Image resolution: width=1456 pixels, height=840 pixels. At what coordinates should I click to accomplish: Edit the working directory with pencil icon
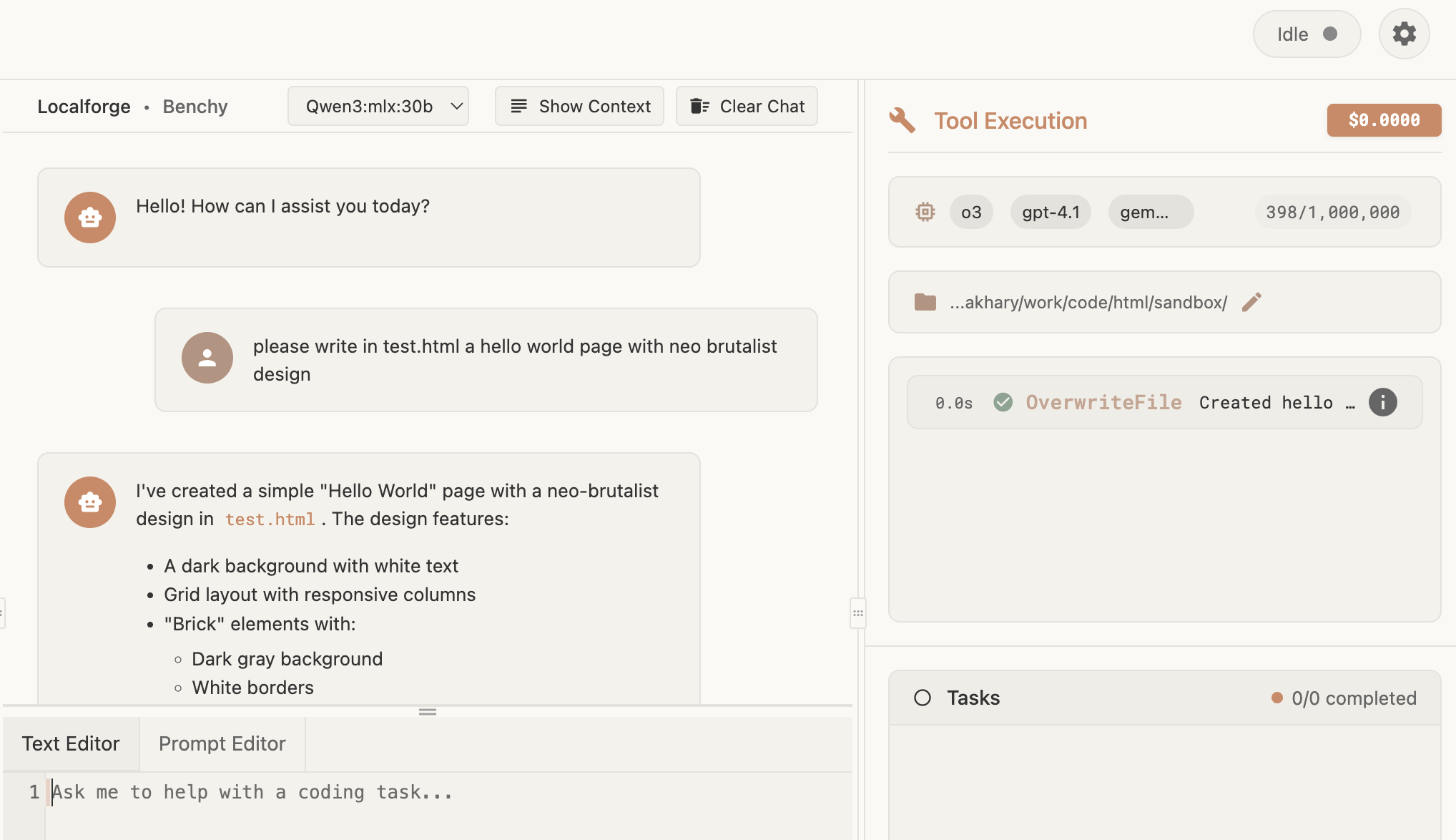(x=1251, y=302)
